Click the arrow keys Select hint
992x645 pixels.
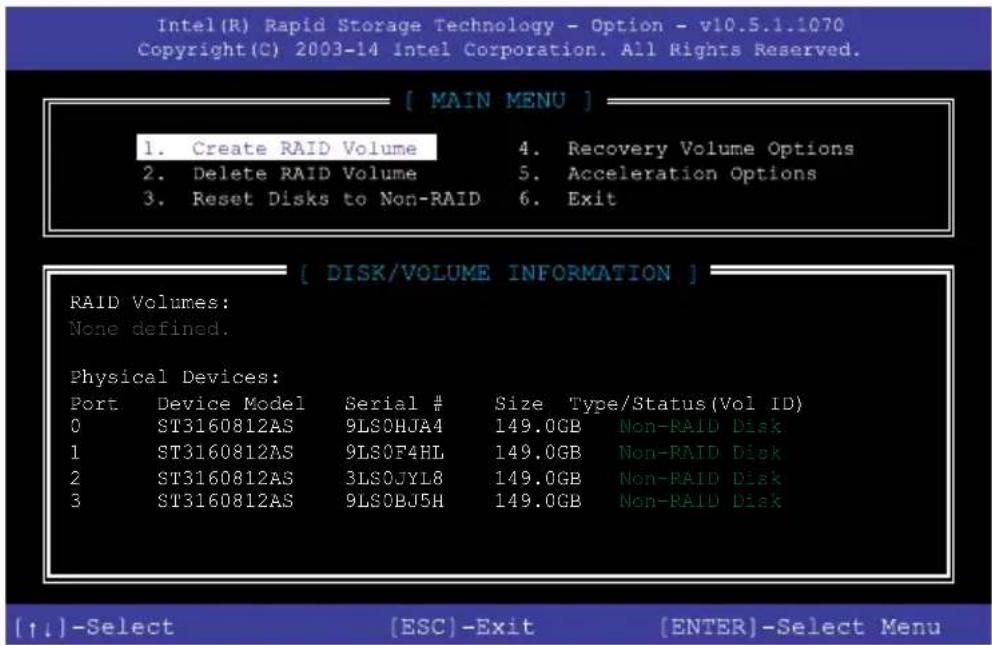point(94,627)
